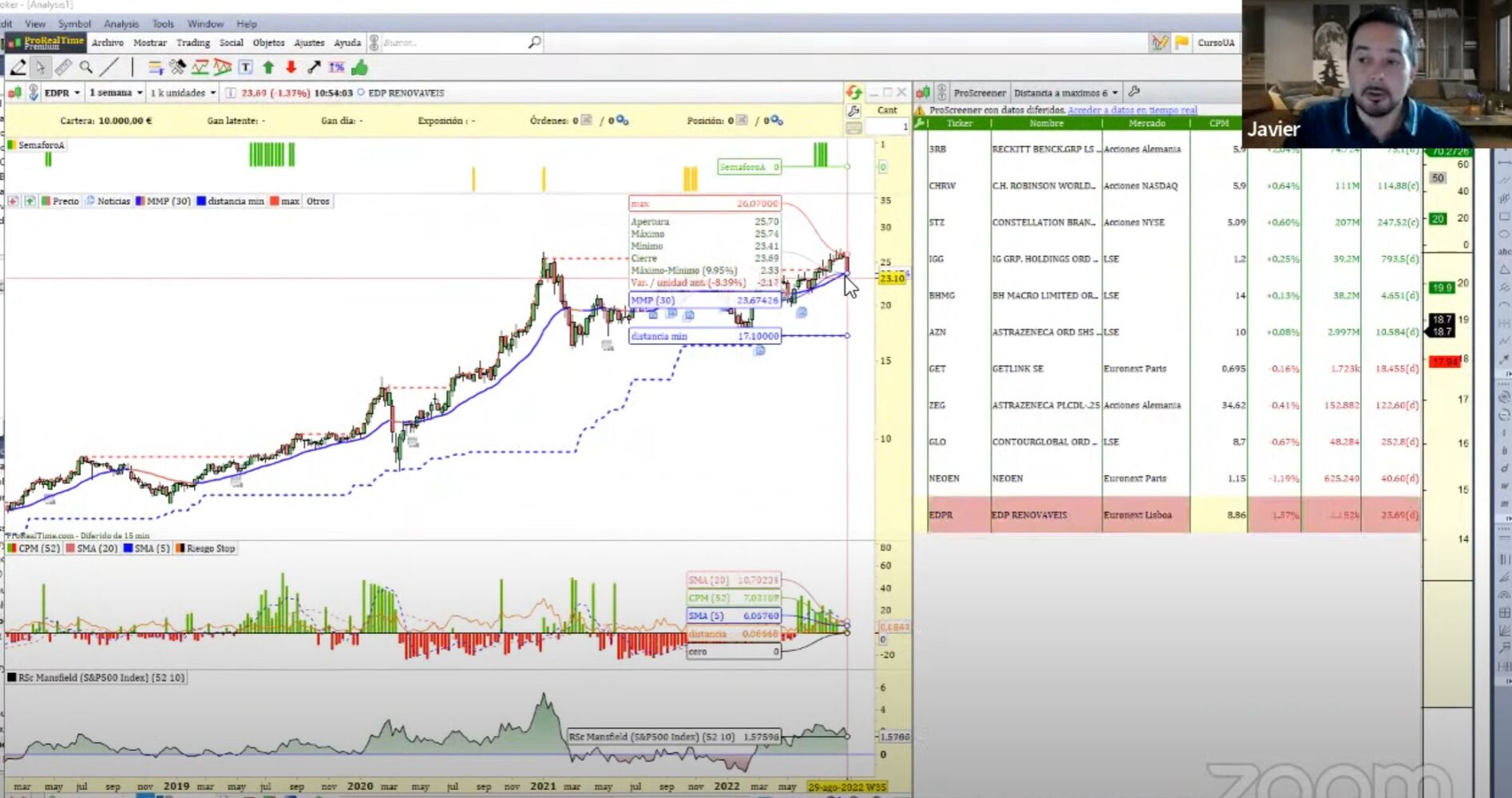Activate the magnifier zoom tool
Image resolution: width=1512 pixels, height=798 pixels.
85,68
